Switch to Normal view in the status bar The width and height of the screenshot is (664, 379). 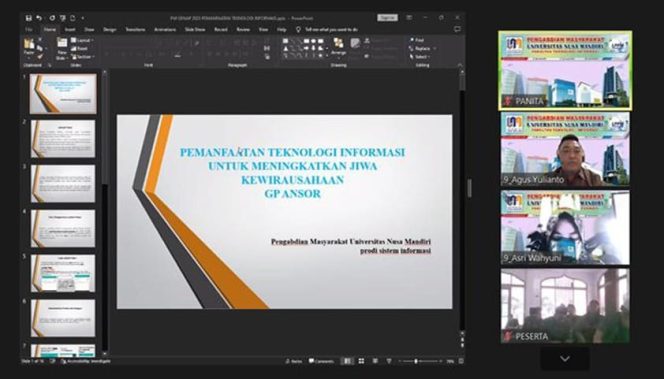click(347, 361)
